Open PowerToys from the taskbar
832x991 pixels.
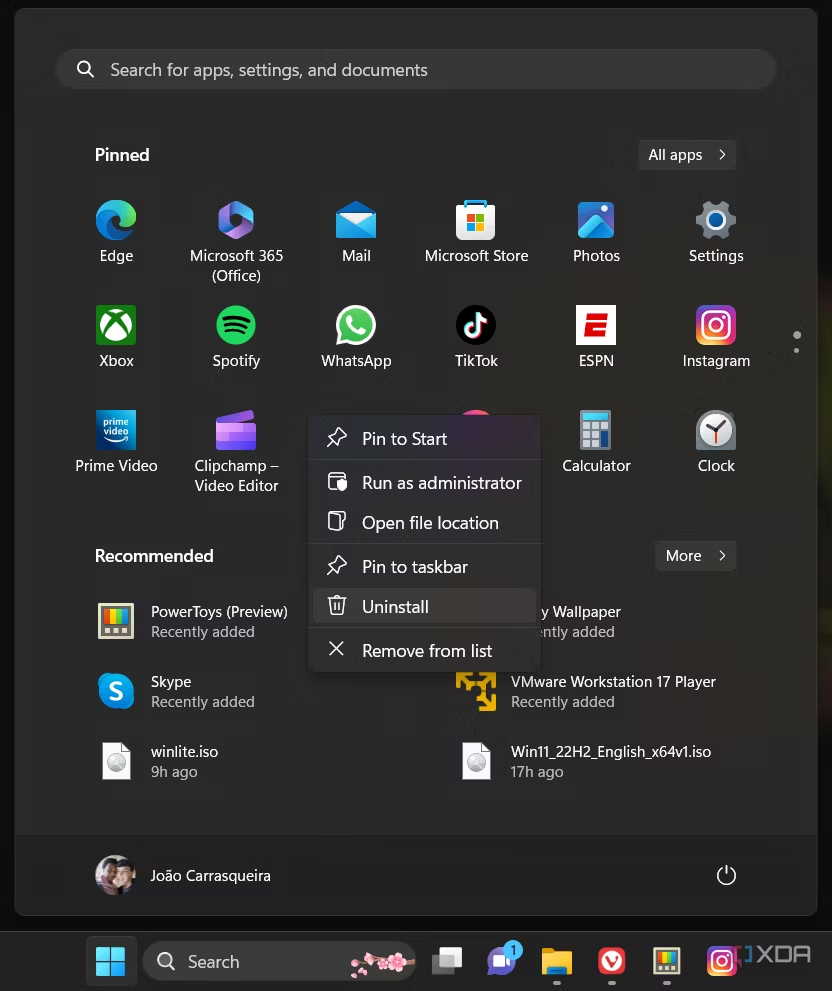[x=666, y=961]
